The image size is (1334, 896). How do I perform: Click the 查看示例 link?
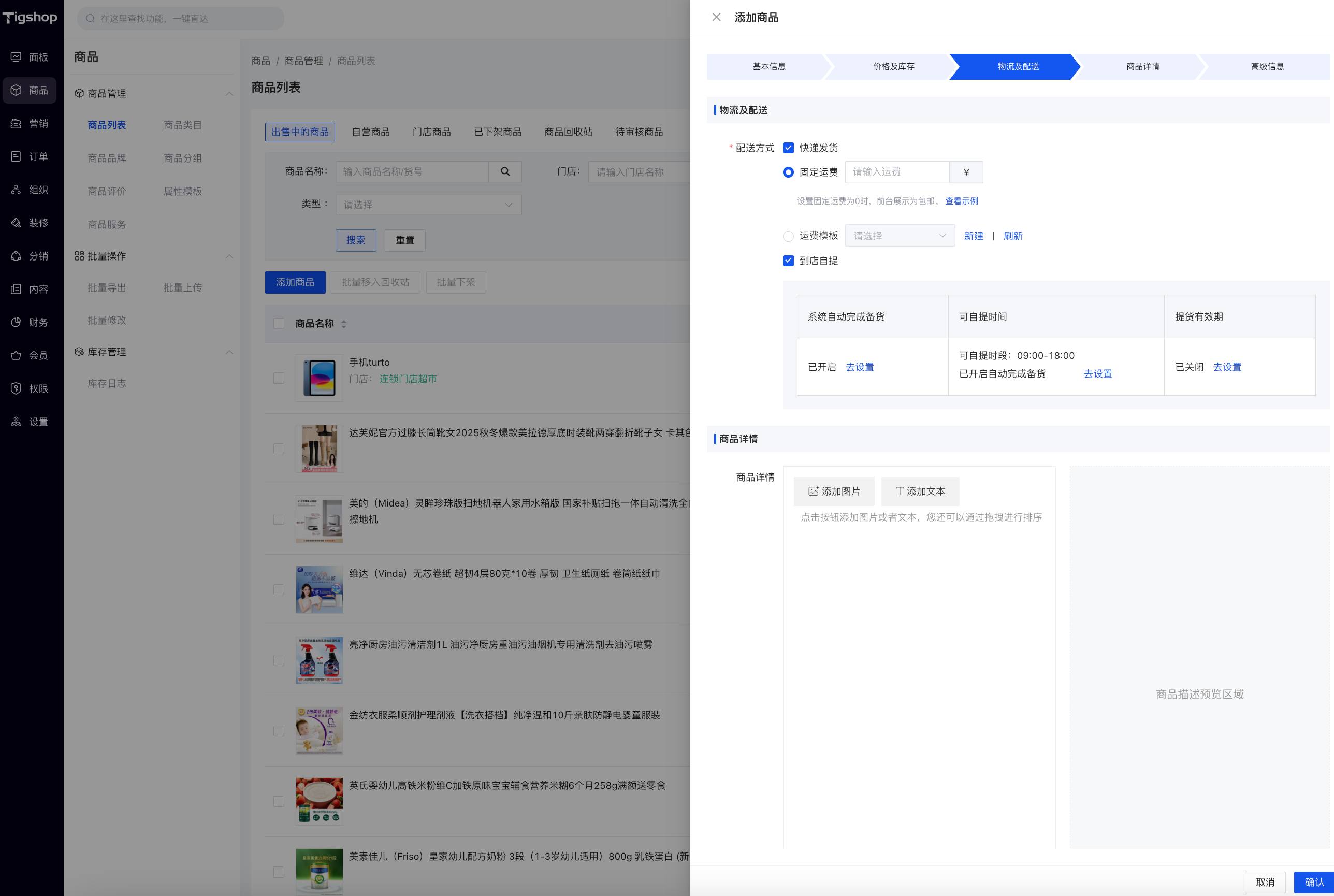(961, 201)
